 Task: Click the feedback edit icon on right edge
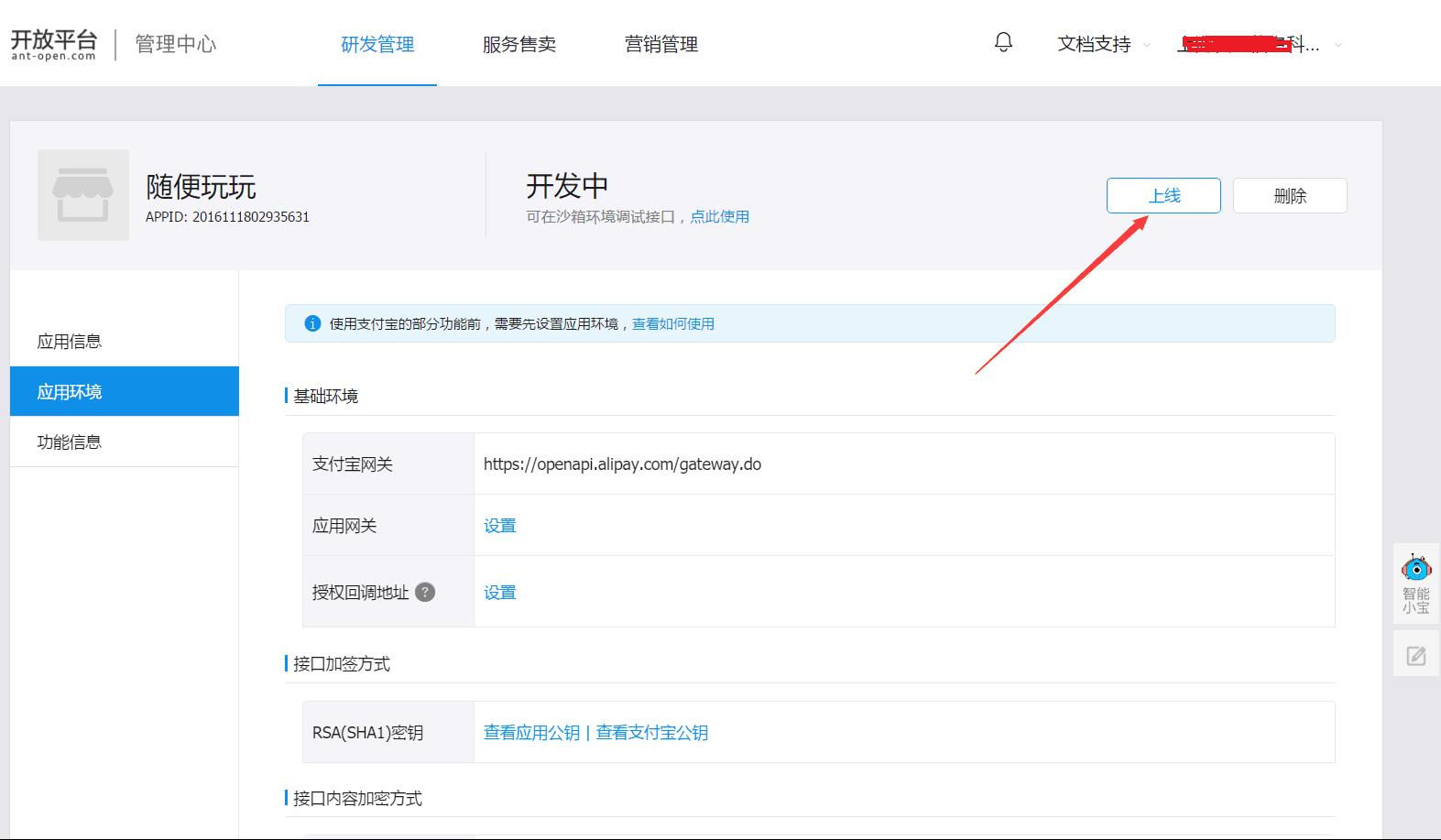[1416, 655]
